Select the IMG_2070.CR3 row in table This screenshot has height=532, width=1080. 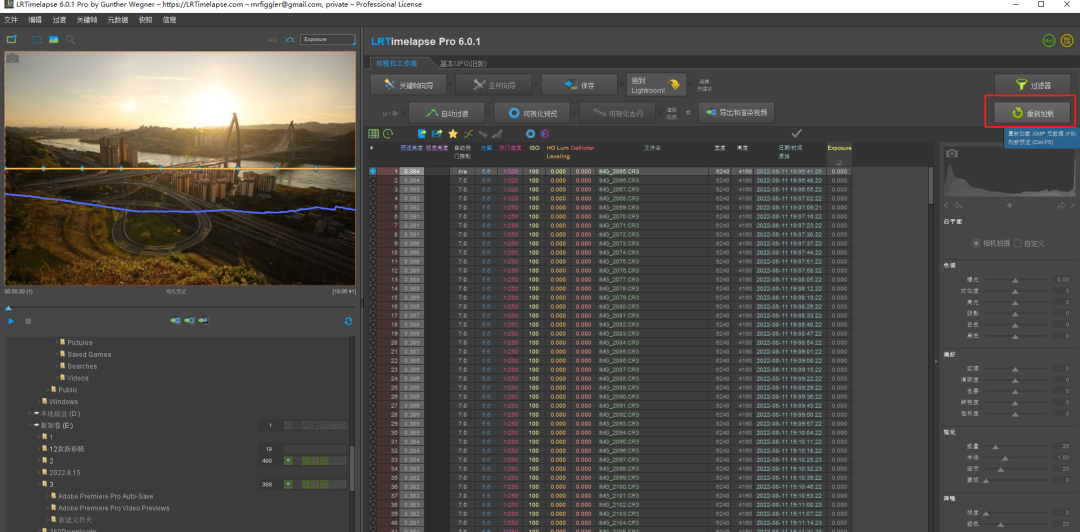click(618, 216)
